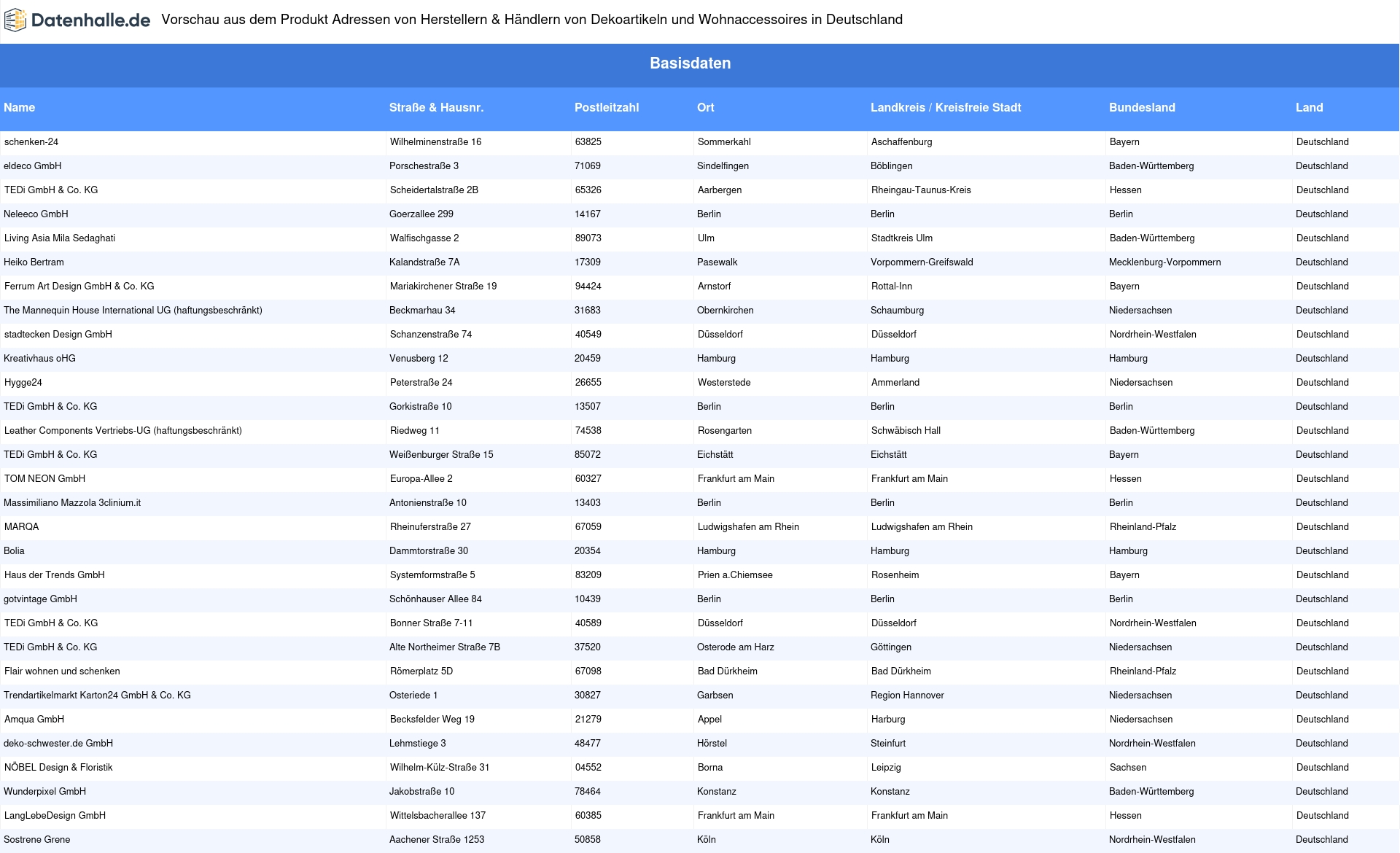Image resolution: width=1400 pixels, height=853 pixels.
Task: Click the Amqua GmbH cell
Action: coord(34,720)
